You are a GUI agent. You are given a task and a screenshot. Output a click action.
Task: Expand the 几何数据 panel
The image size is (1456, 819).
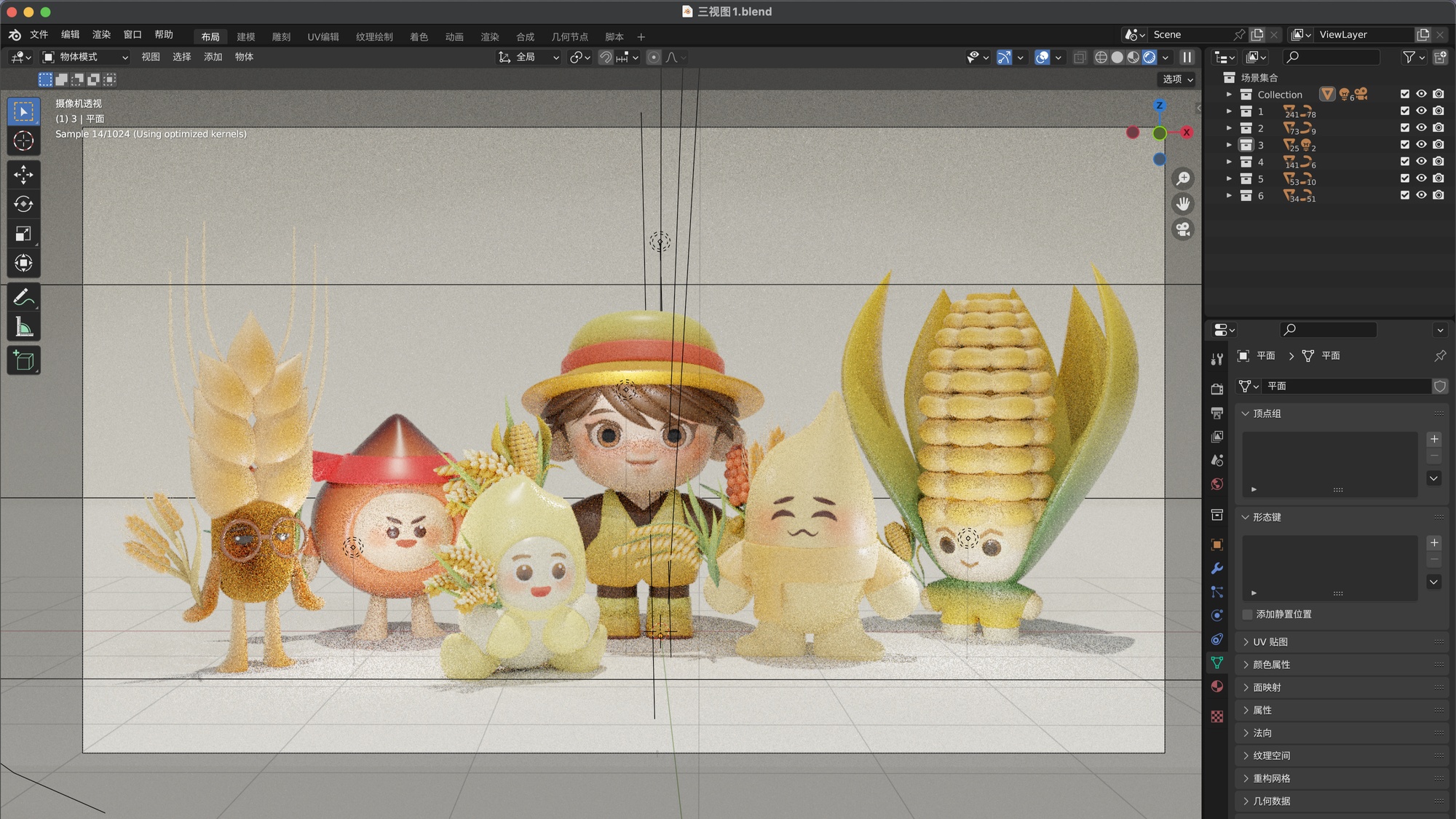click(1246, 801)
